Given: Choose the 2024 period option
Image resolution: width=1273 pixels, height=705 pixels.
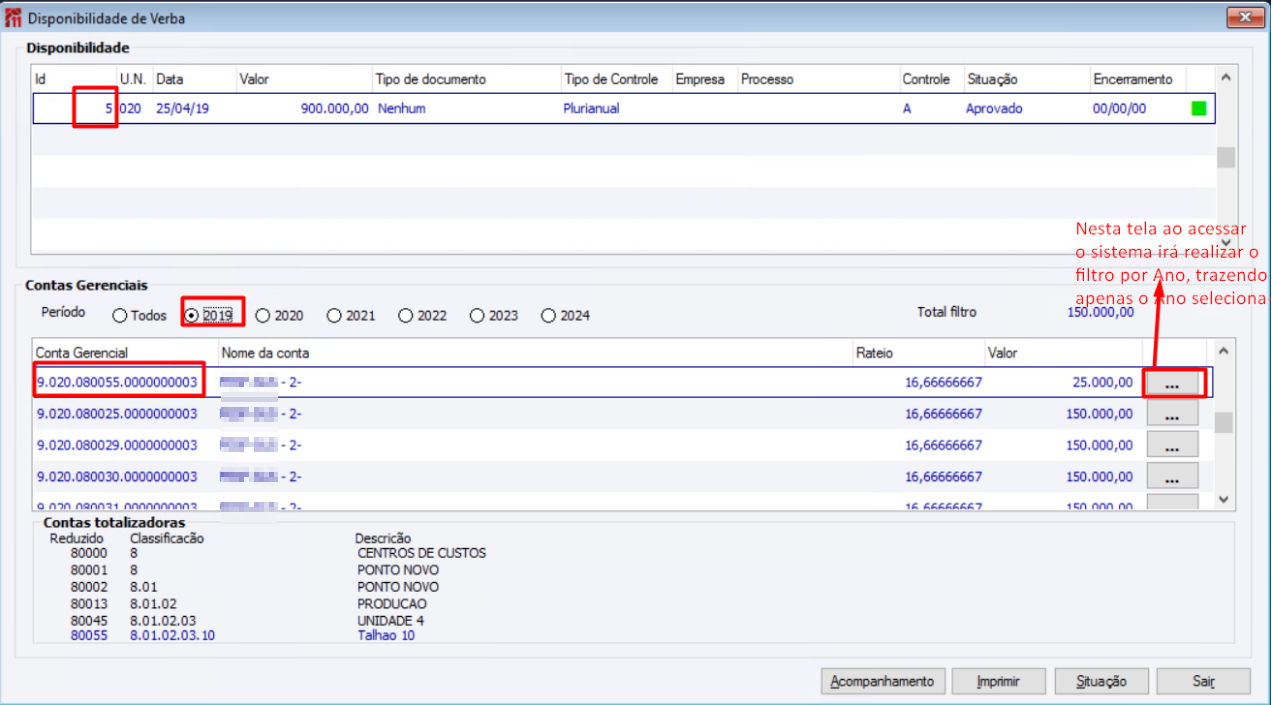Looking at the screenshot, I should click(x=548, y=316).
